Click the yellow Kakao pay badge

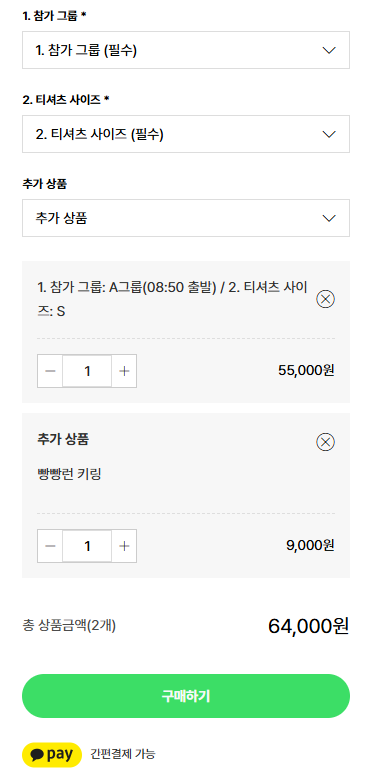coord(52,754)
